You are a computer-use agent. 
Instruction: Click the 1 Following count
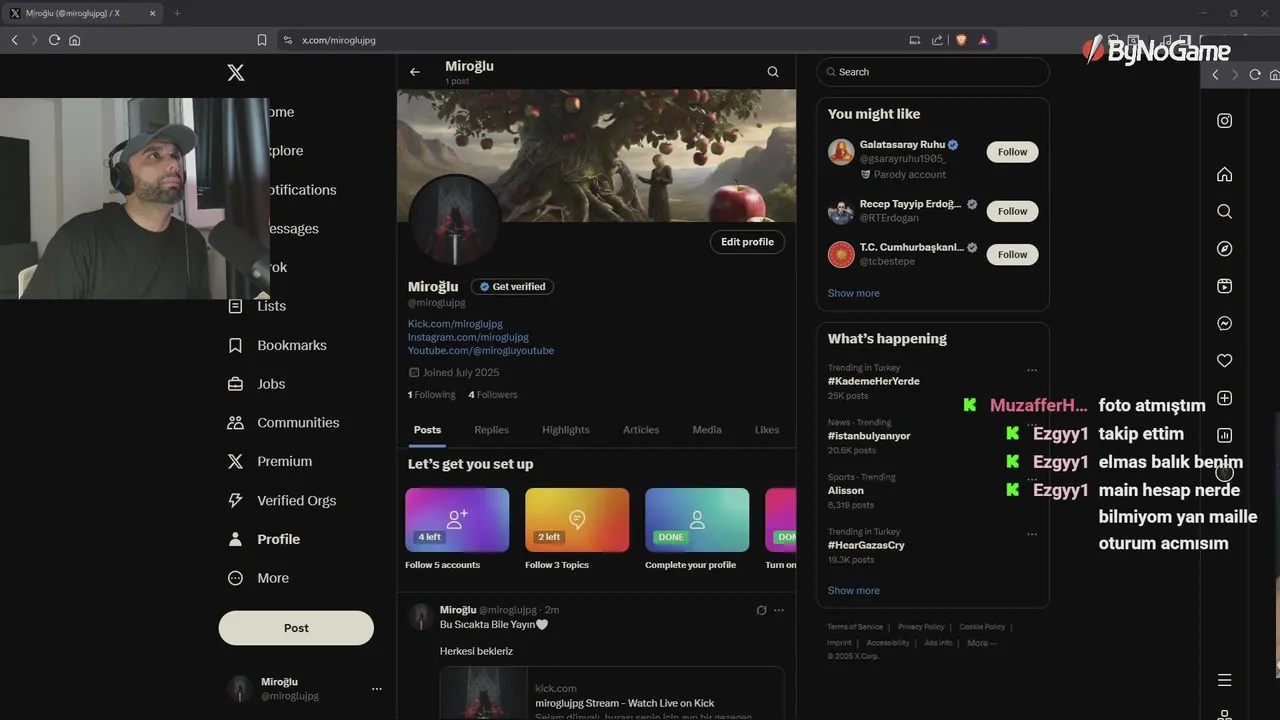coord(431,395)
